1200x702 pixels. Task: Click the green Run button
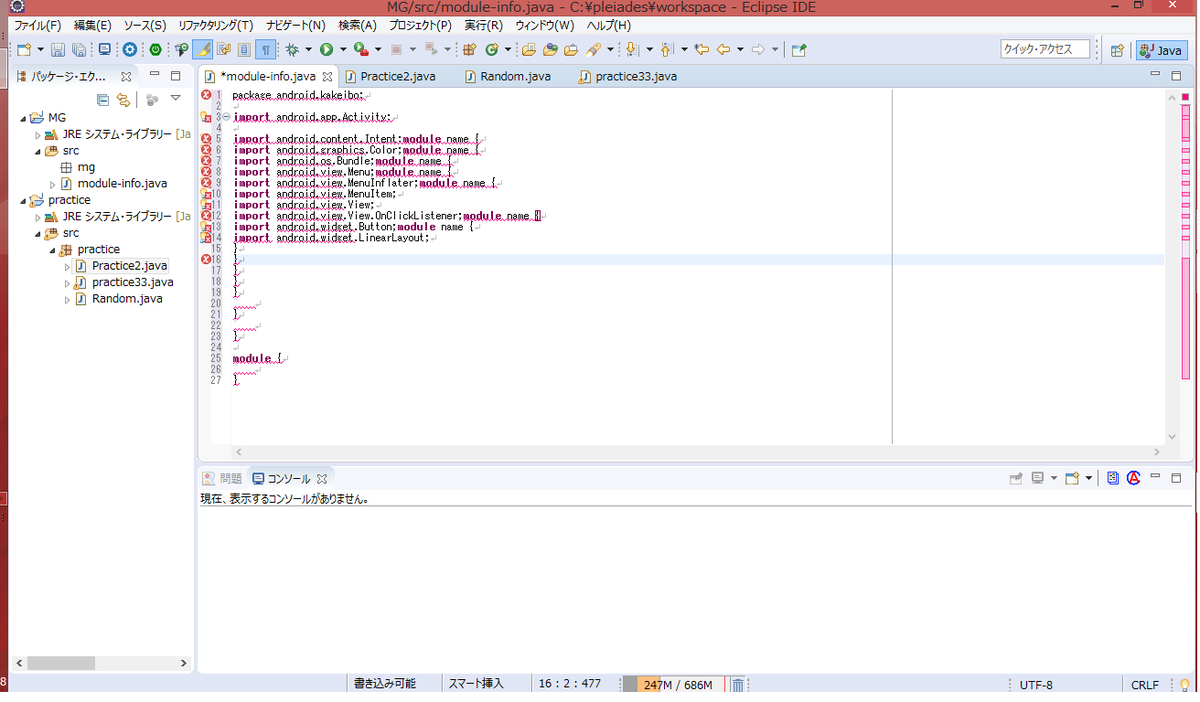click(326, 49)
